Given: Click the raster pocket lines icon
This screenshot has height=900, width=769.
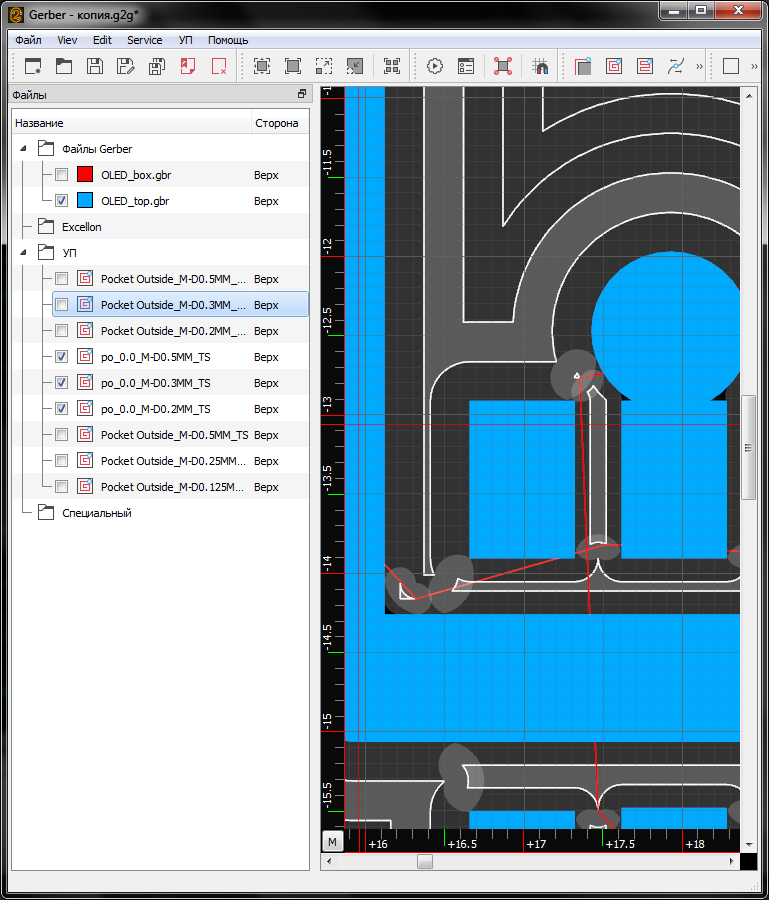Looking at the screenshot, I should pyautogui.click(x=645, y=66).
